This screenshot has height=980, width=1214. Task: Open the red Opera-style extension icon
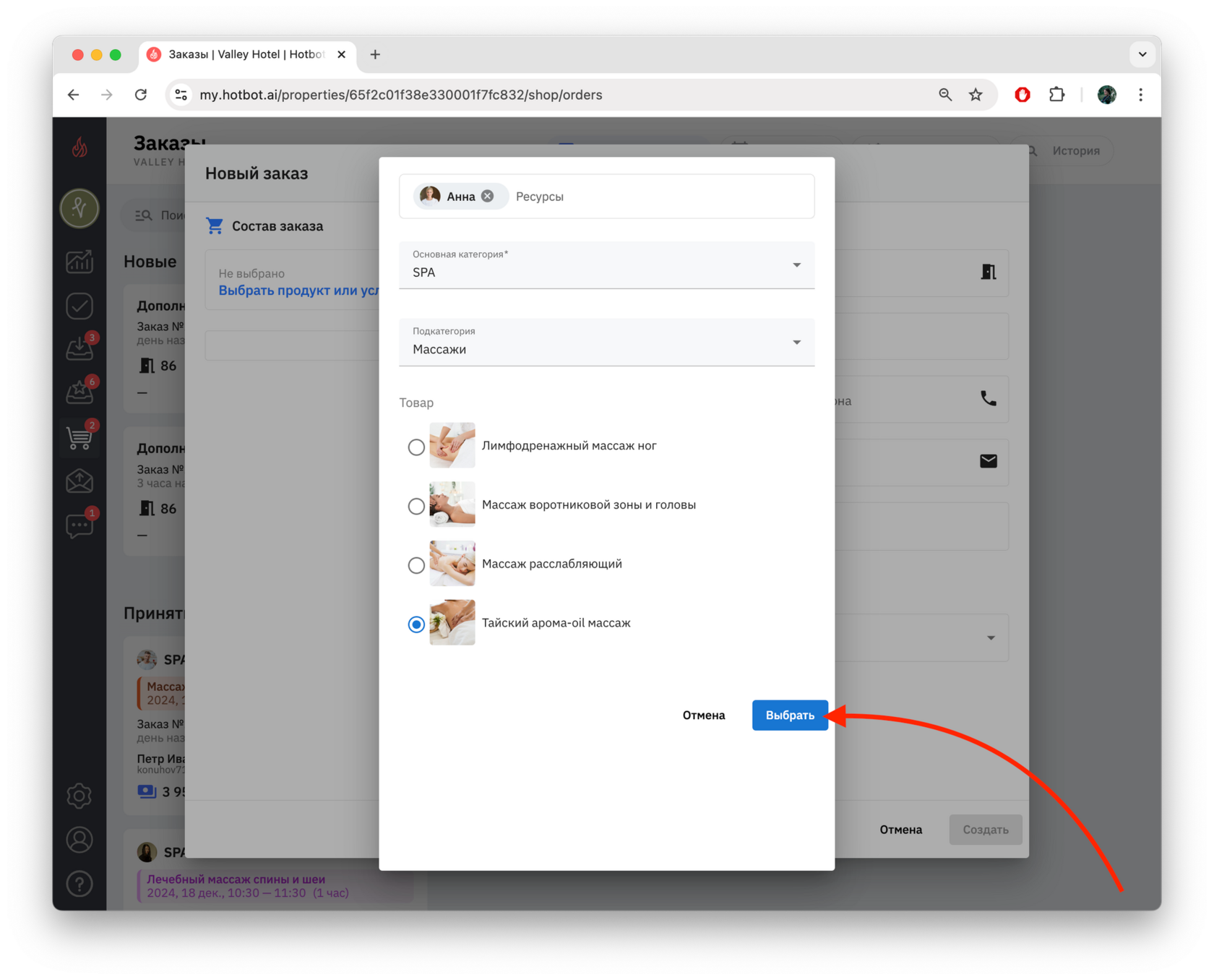tap(1023, 95)
